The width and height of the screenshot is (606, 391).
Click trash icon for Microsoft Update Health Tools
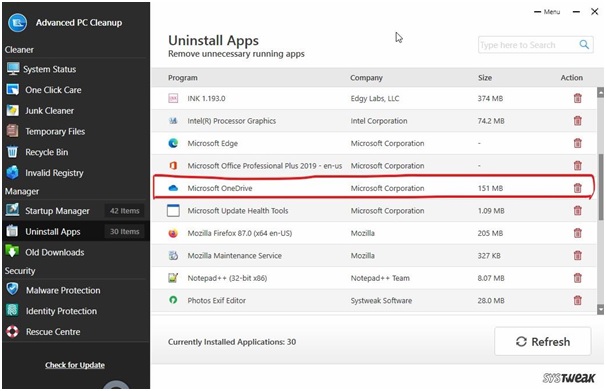point(577,211)
